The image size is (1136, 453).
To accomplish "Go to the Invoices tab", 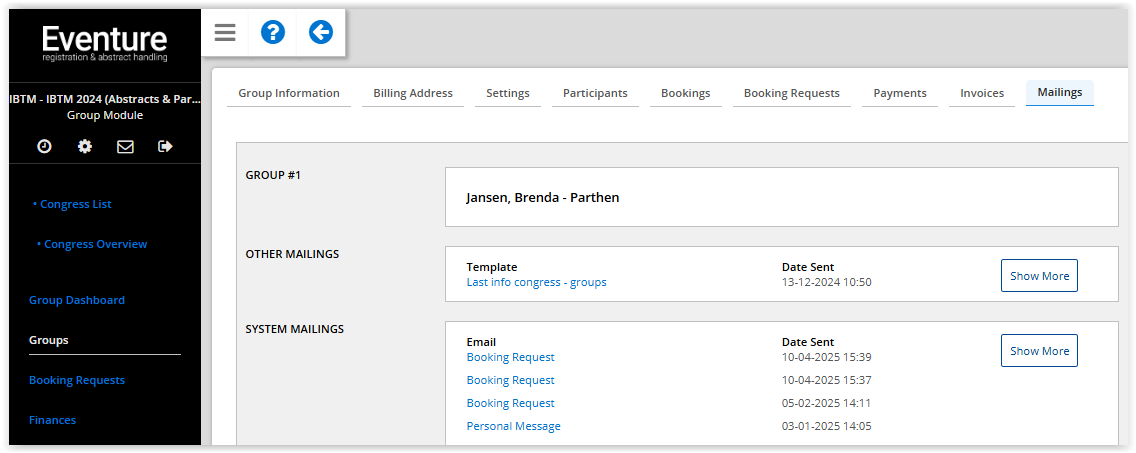I will coord(982,93).
